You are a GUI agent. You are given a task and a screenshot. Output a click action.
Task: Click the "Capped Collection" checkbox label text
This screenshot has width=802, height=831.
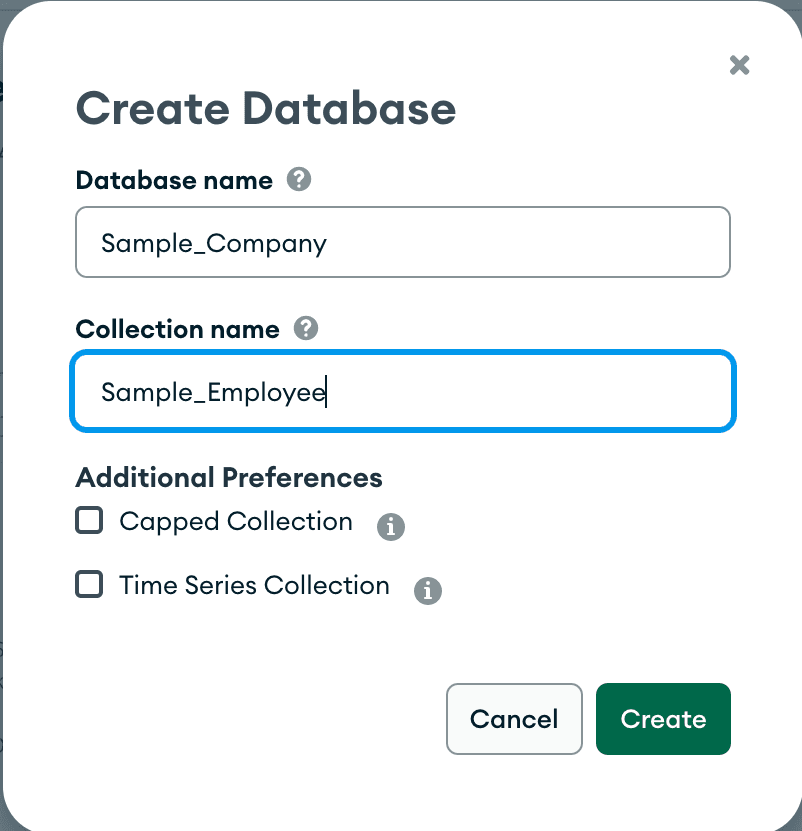pyautogui.click(x=235, y=522)
